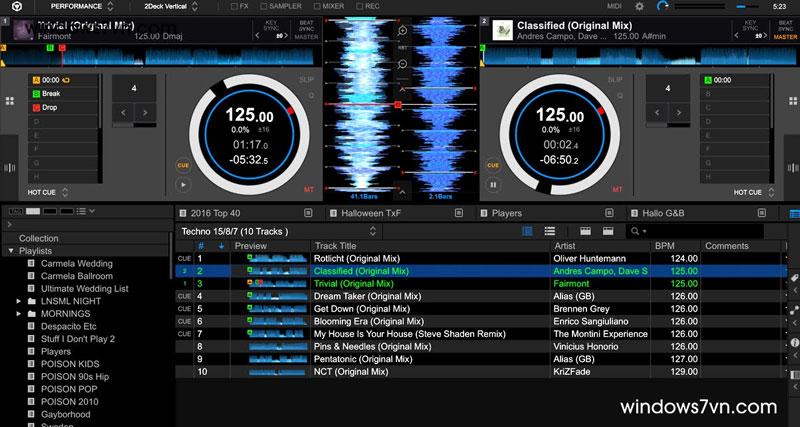Click the first artwork view icon
800x427 pixels.
pyautogui.click(x=585, y=232)
